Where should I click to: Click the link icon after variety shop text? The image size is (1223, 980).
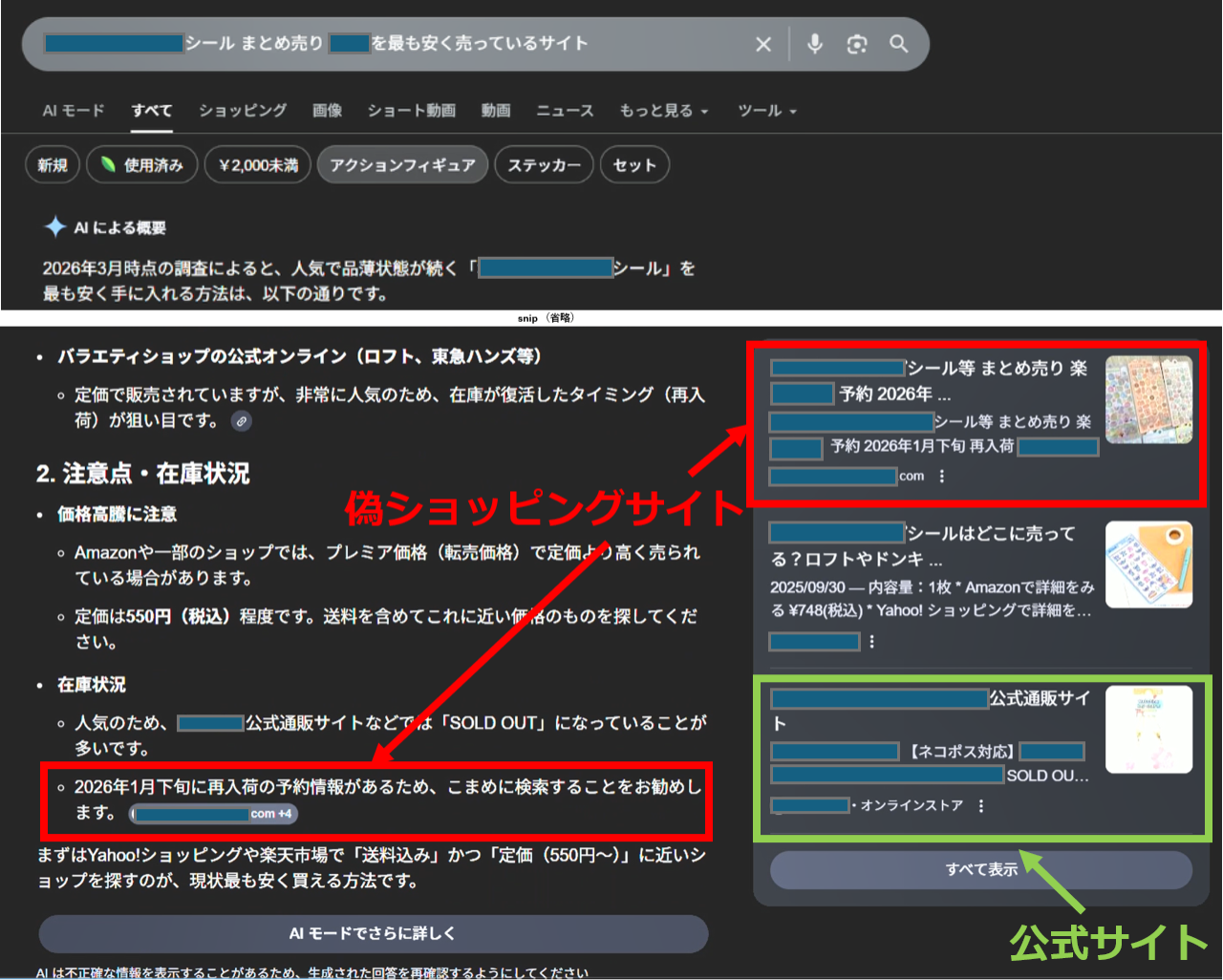point(242,421)
